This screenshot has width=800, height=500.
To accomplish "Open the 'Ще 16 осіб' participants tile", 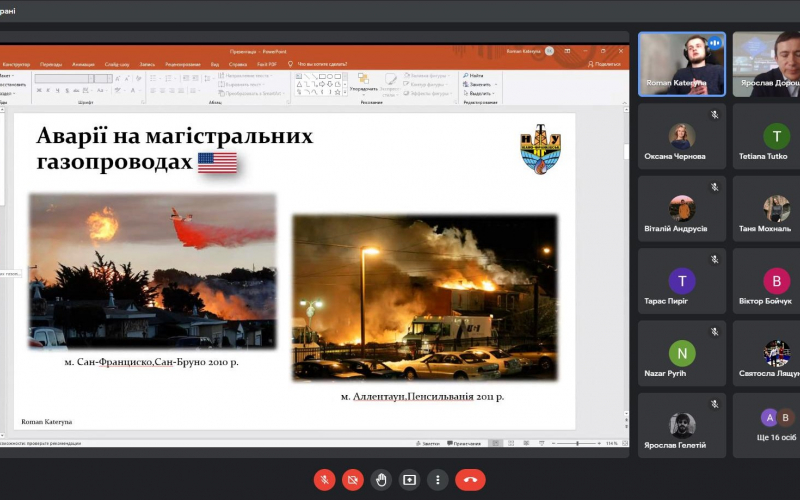I will [766, 425].
